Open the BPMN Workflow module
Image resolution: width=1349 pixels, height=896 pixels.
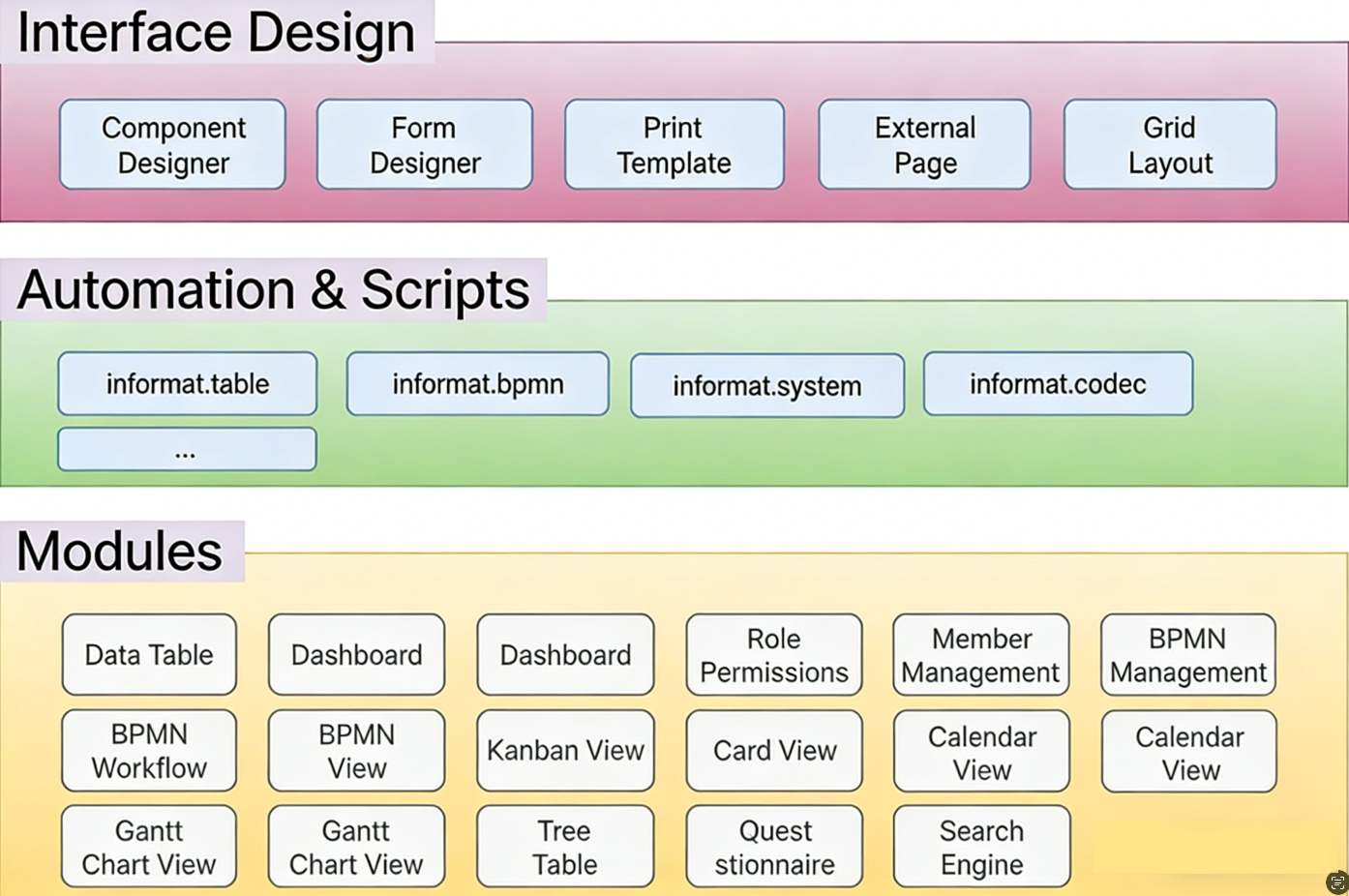(148, 750)
